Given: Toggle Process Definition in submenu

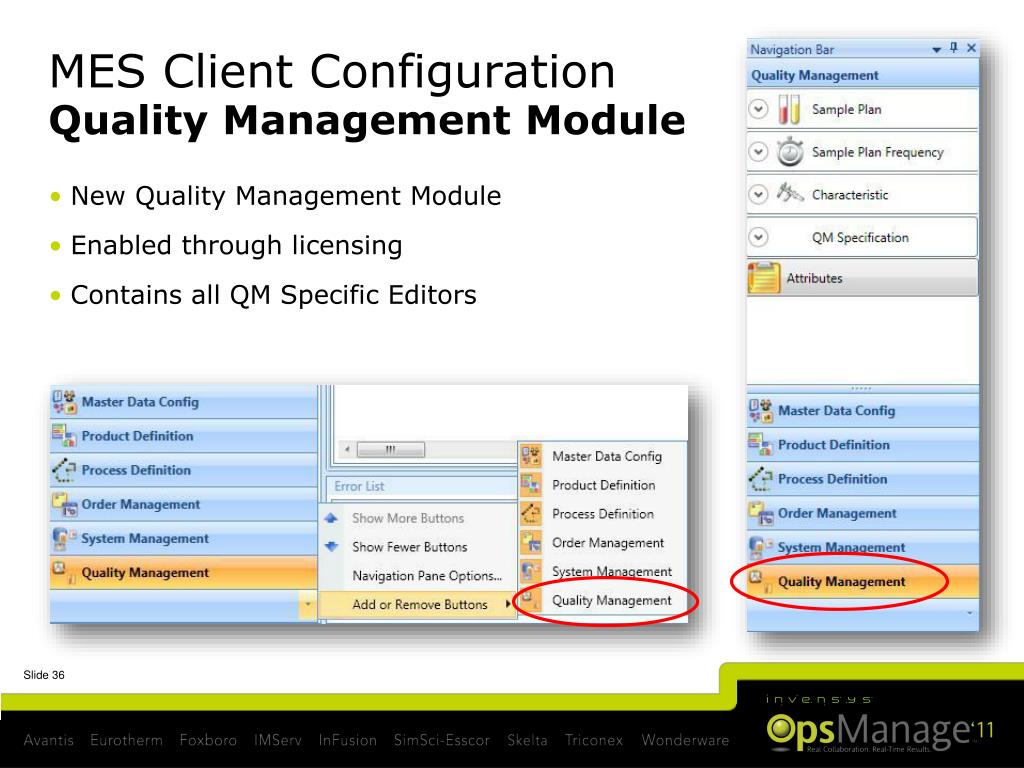Looking at the screenshot, I should pos(602,513).
